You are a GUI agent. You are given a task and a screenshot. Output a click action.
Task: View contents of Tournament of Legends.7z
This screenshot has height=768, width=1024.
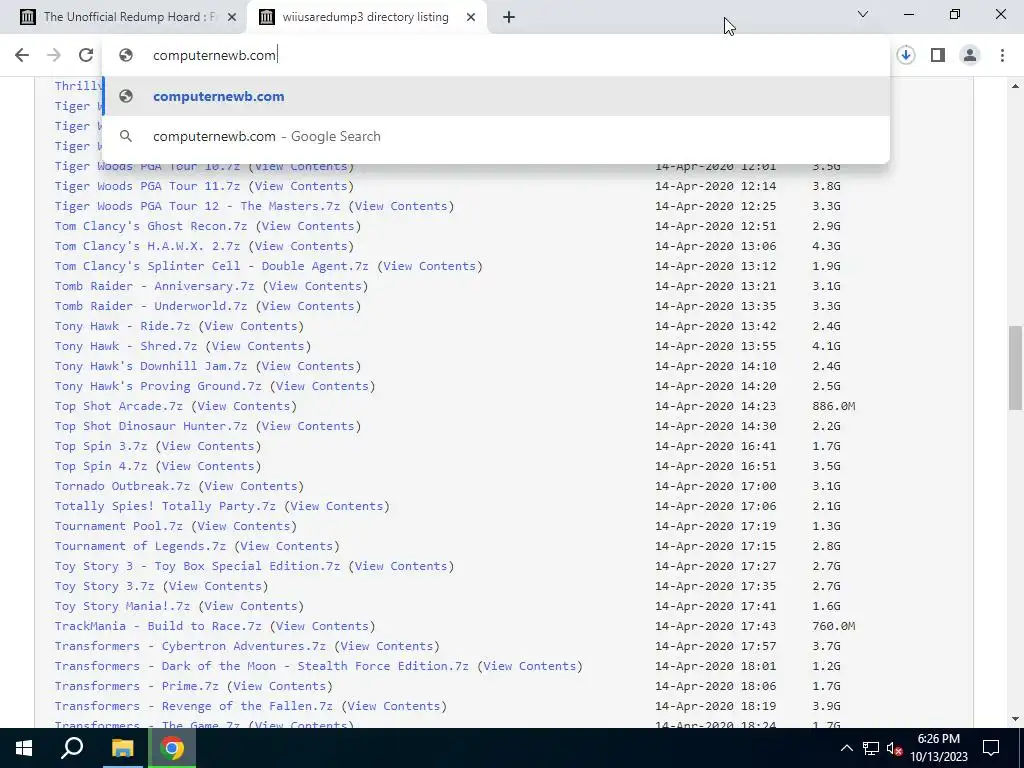point(286,546)
